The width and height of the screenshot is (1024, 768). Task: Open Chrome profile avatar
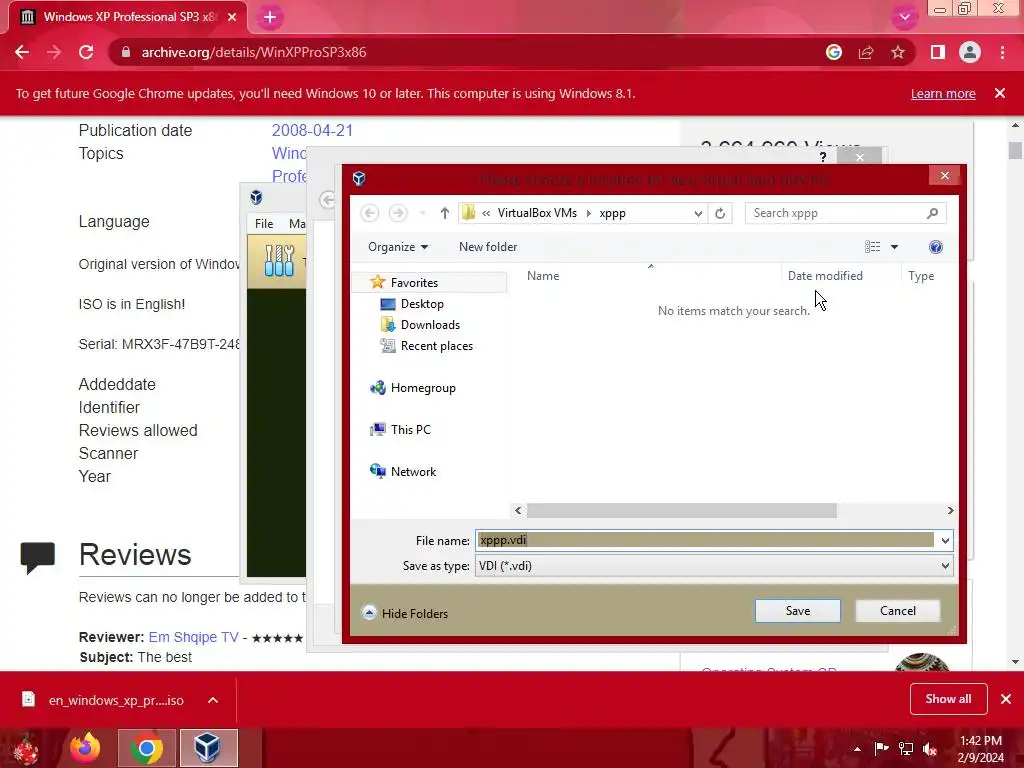pyautogui.click(x=970, y=52)
